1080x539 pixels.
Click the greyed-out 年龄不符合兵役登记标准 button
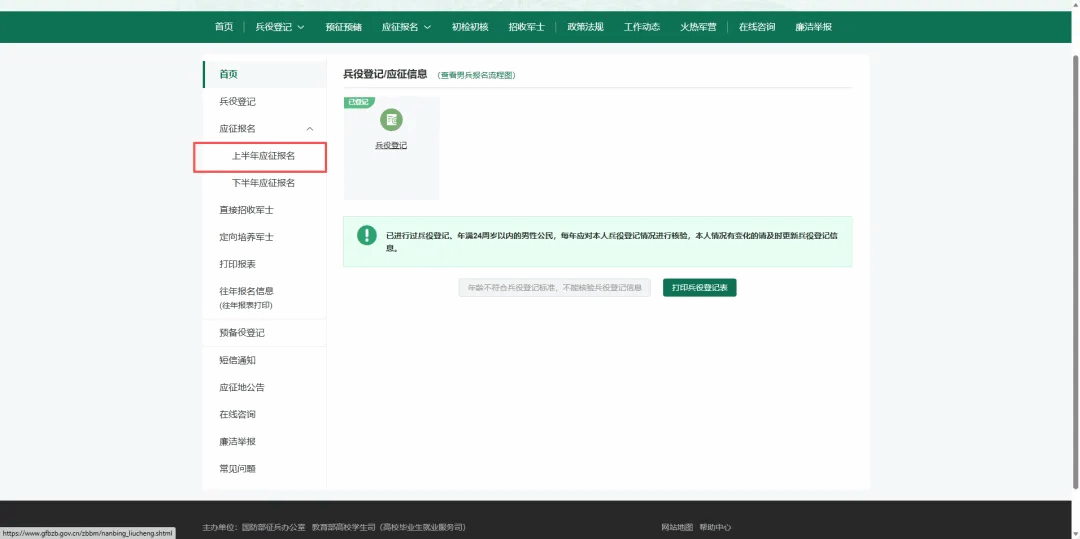(x=554, y=288)
